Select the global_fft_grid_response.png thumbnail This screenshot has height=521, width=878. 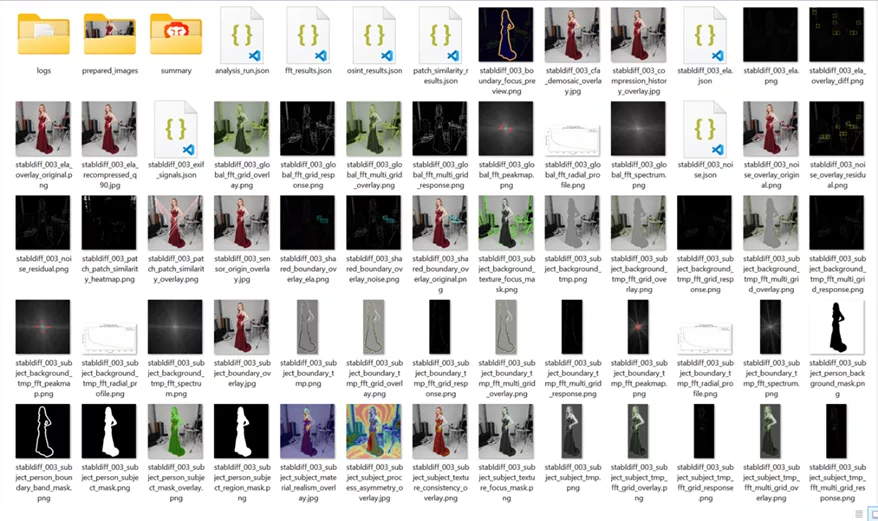(x=307, y=129)
